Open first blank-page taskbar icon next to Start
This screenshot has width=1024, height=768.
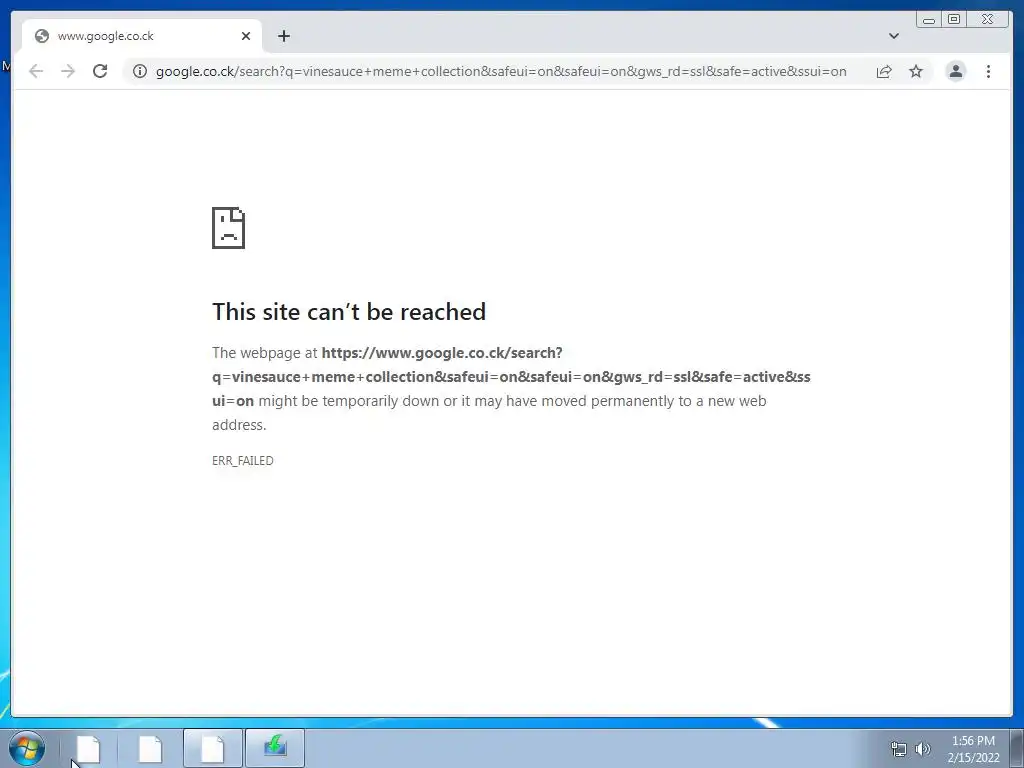88,748
